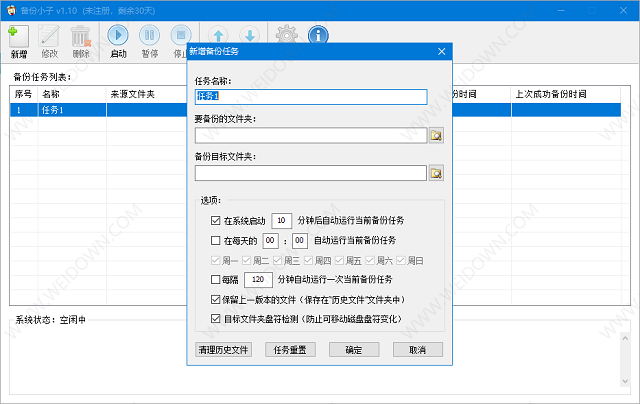The width and height of the screenshot is (640, 404).
Task: Toggle the 目标文件夹盘符检测 checkbox
Action: [x=216, y=319]
